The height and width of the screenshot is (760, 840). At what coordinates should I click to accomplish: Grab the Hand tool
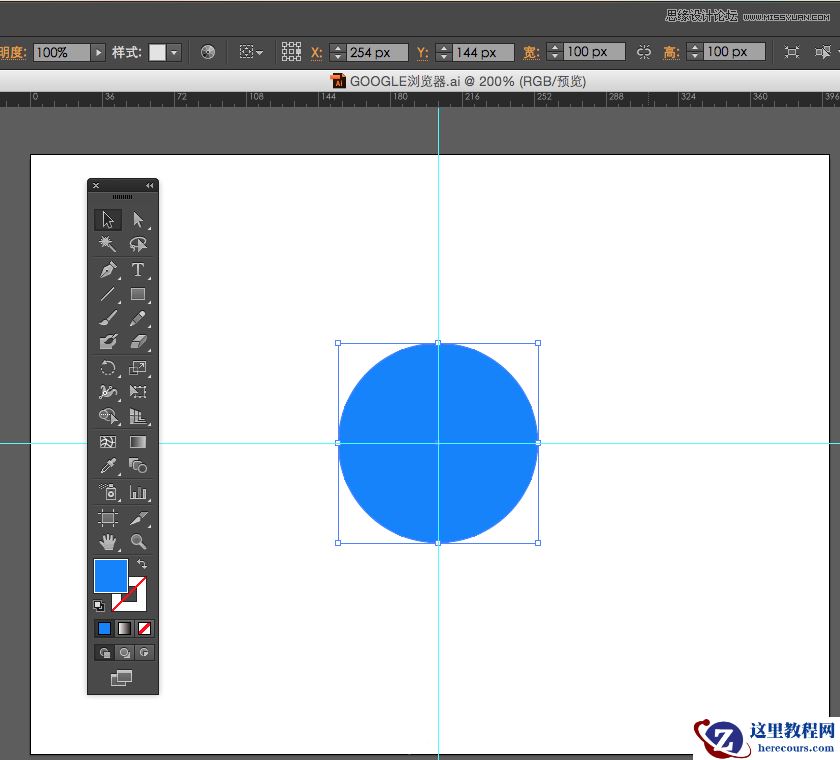[x=106, y=541]
